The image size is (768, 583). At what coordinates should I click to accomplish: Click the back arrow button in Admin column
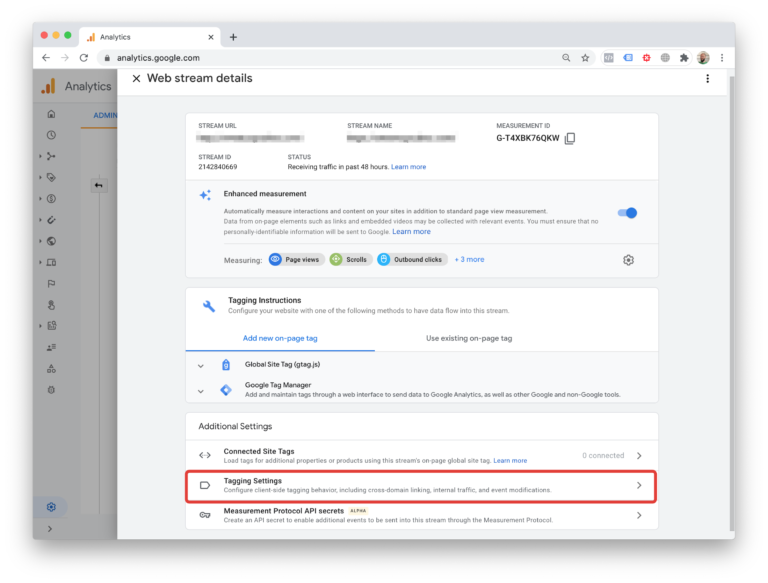[x=99, y=185]
